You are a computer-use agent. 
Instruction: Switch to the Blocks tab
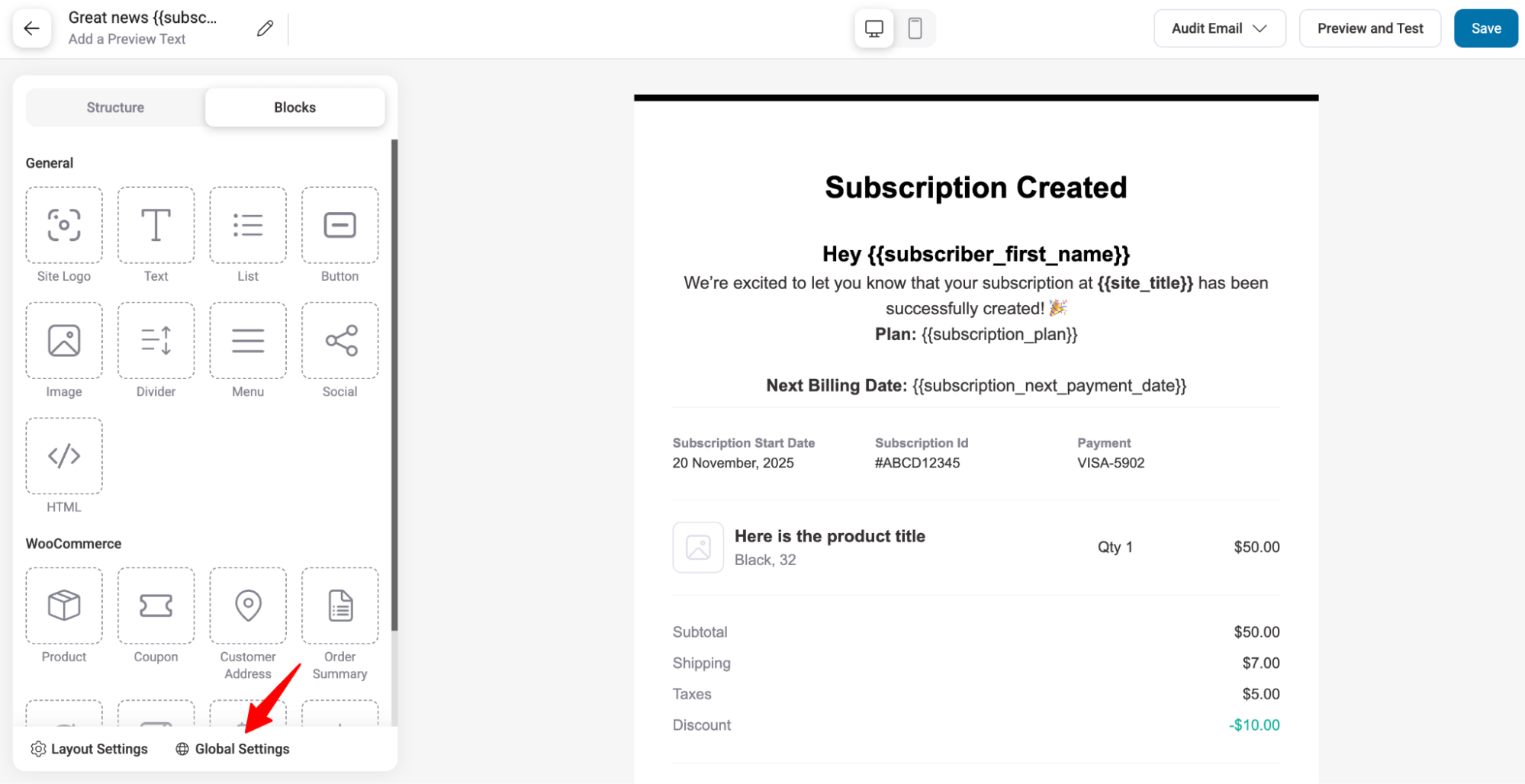(x=294, y=108)
